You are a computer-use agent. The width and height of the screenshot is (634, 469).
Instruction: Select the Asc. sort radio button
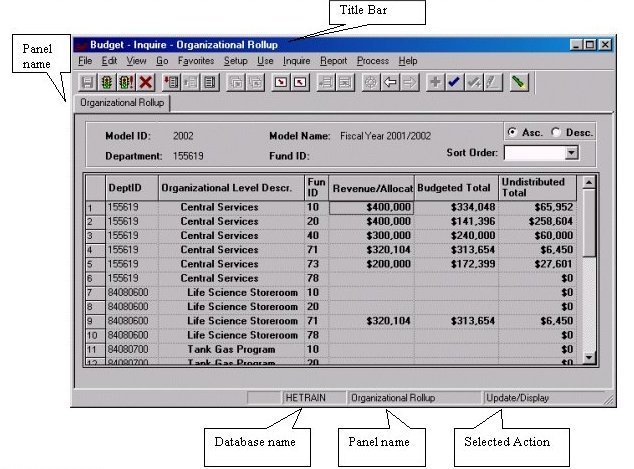coord(513,132)
